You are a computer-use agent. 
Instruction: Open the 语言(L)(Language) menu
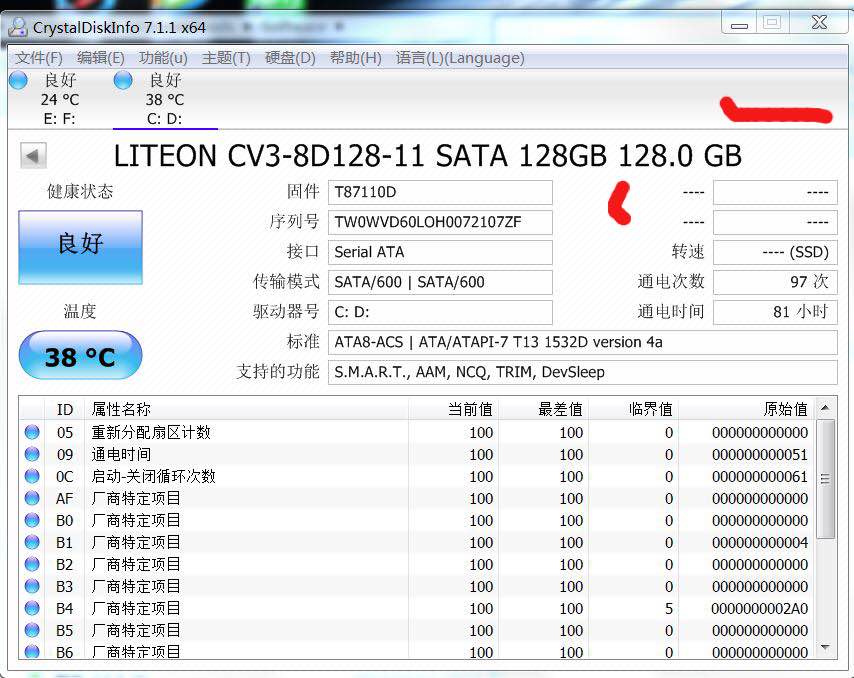(460, 58)
